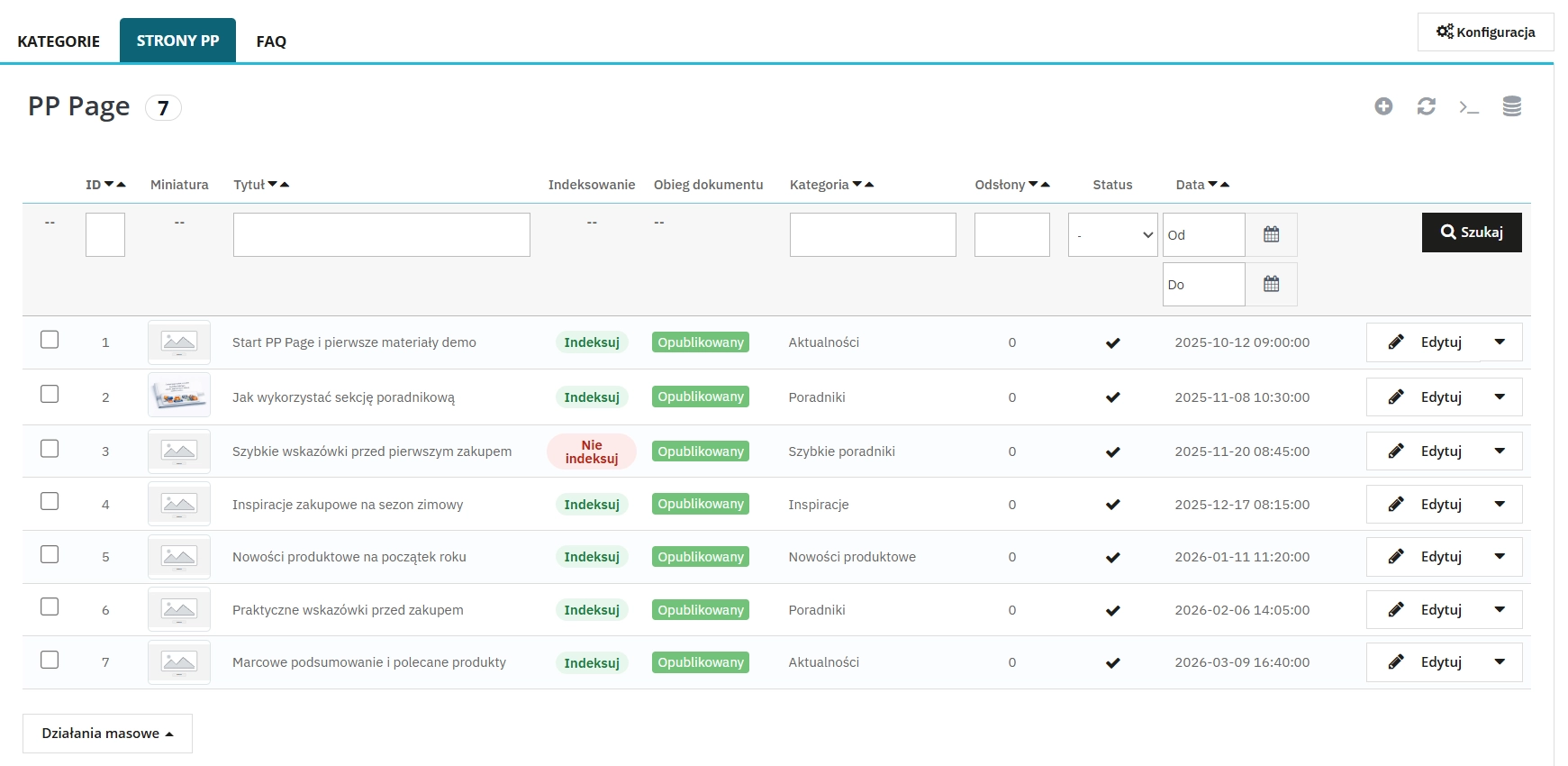This screenshot has width=1568, height=766.
Task: Switch to the FAQ tab
Action: coord(271,41)
